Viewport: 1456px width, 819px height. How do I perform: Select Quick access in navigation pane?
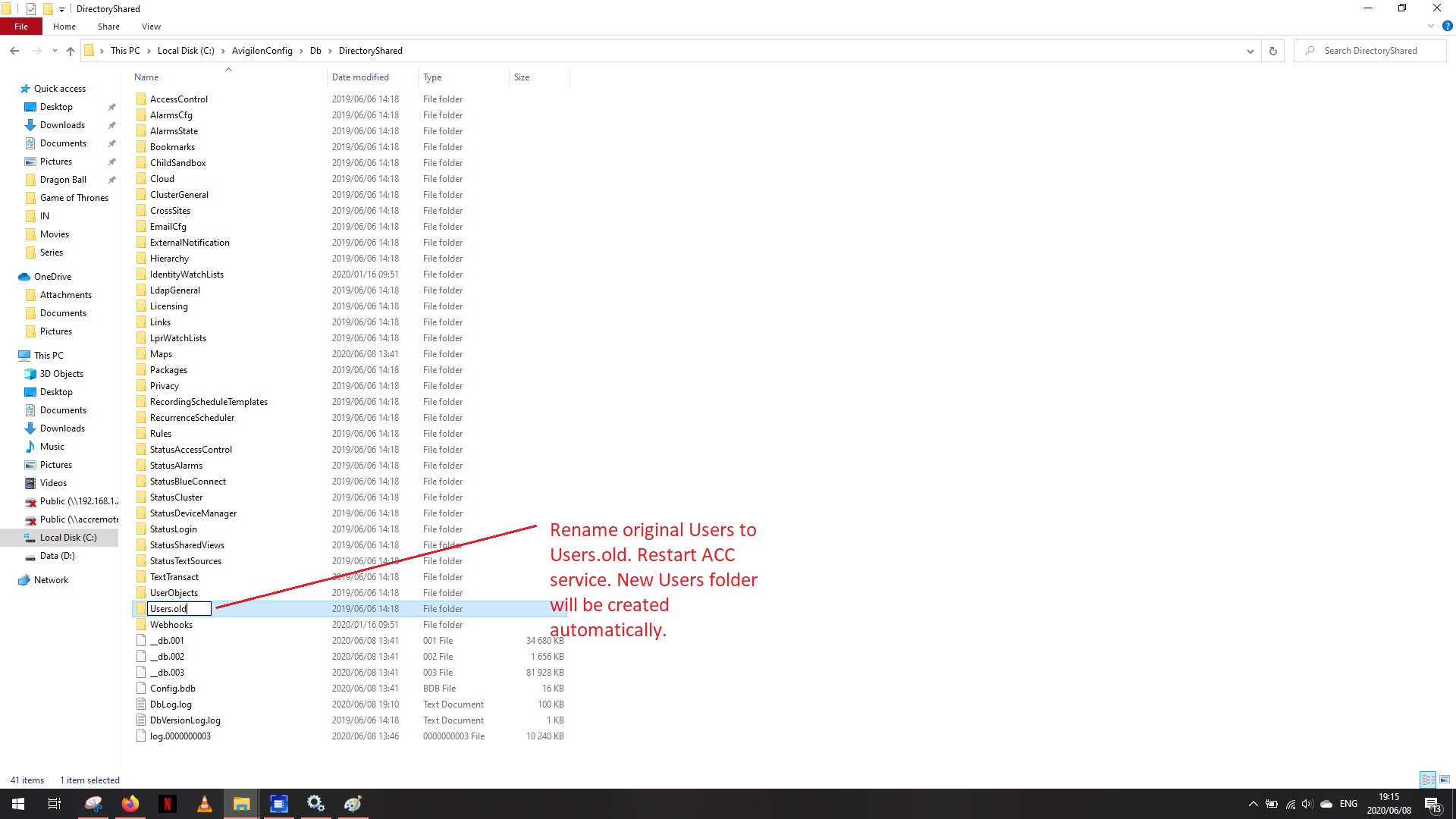click(x=60, y=89)
